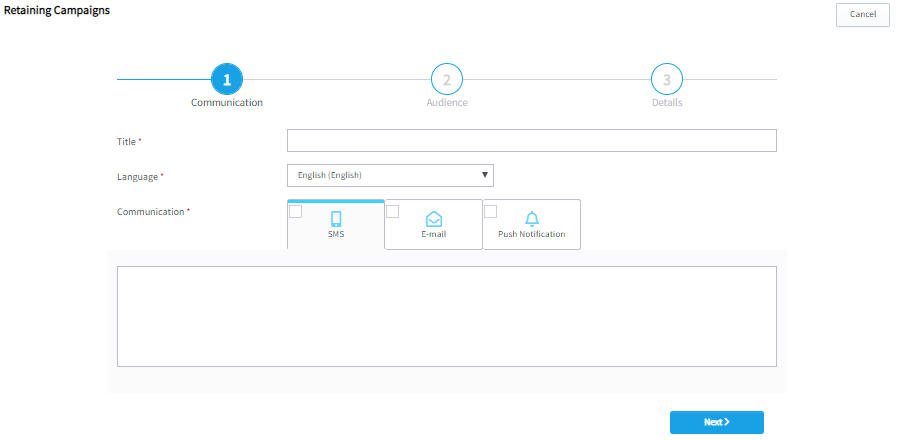
Task: Click the SMS phone icon
Action: [336, 219]
